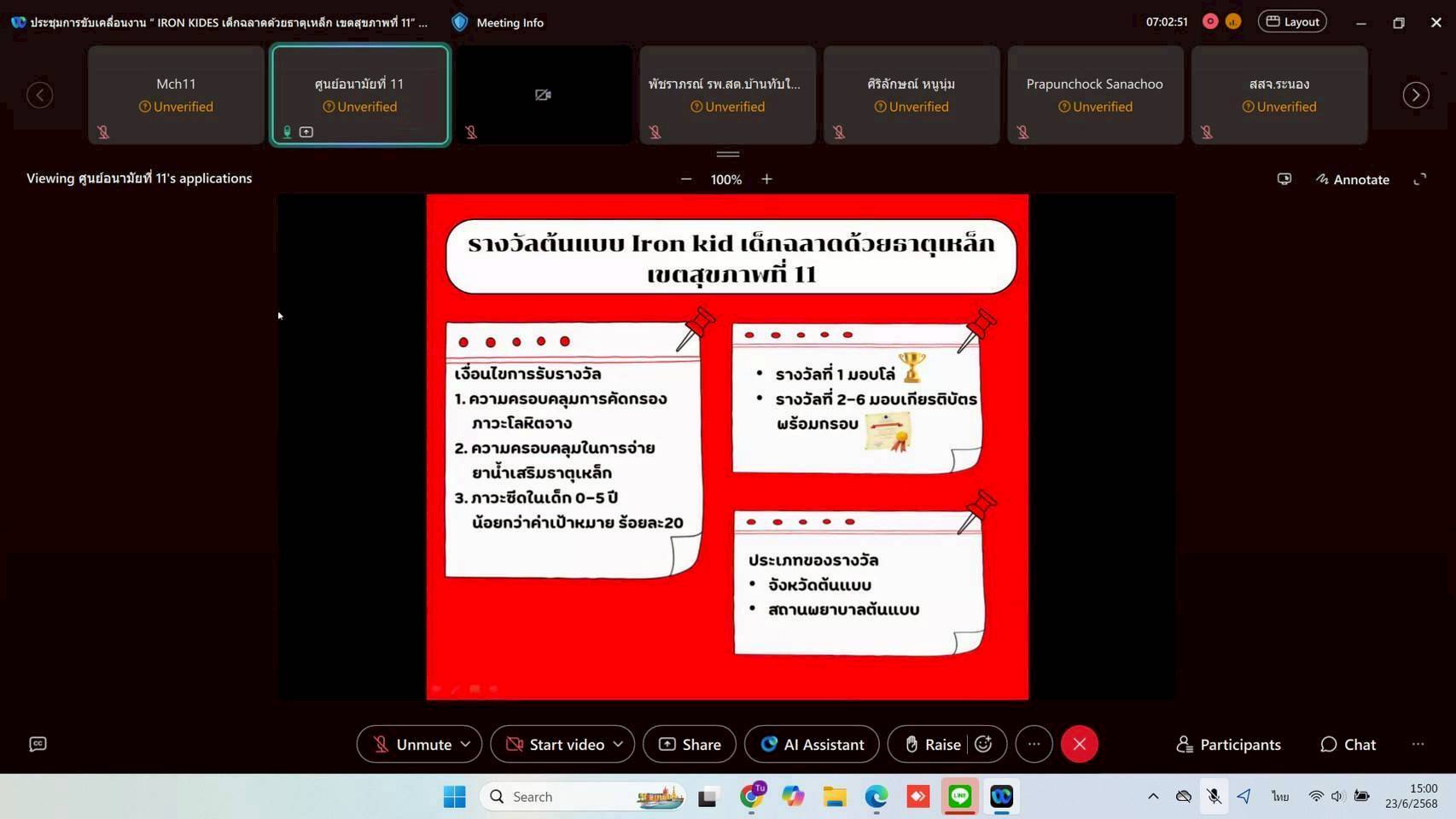Image resolution: width=1456 pixels, height=819 pixels.
Task: Open the Layout options
Action: pos(1292,21)
